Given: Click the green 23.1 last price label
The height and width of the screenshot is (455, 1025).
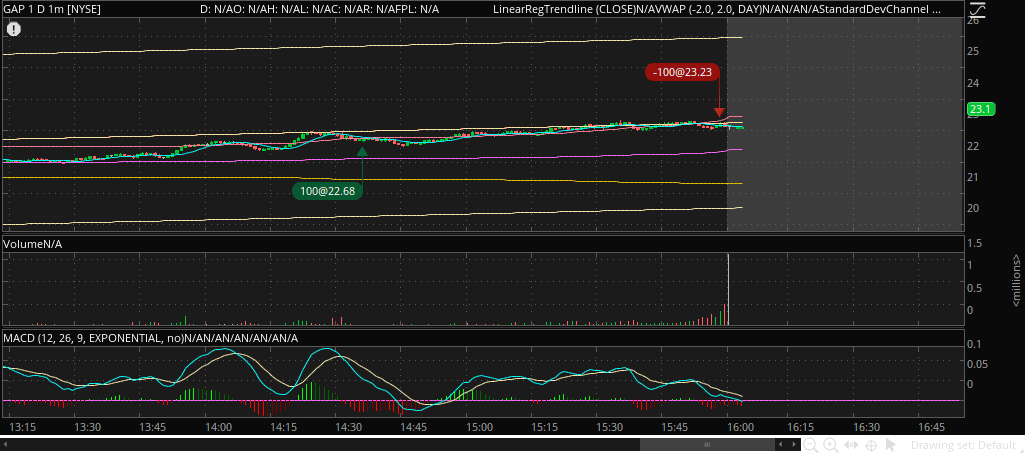Looking at the screenshot, I should pos(980,109).
